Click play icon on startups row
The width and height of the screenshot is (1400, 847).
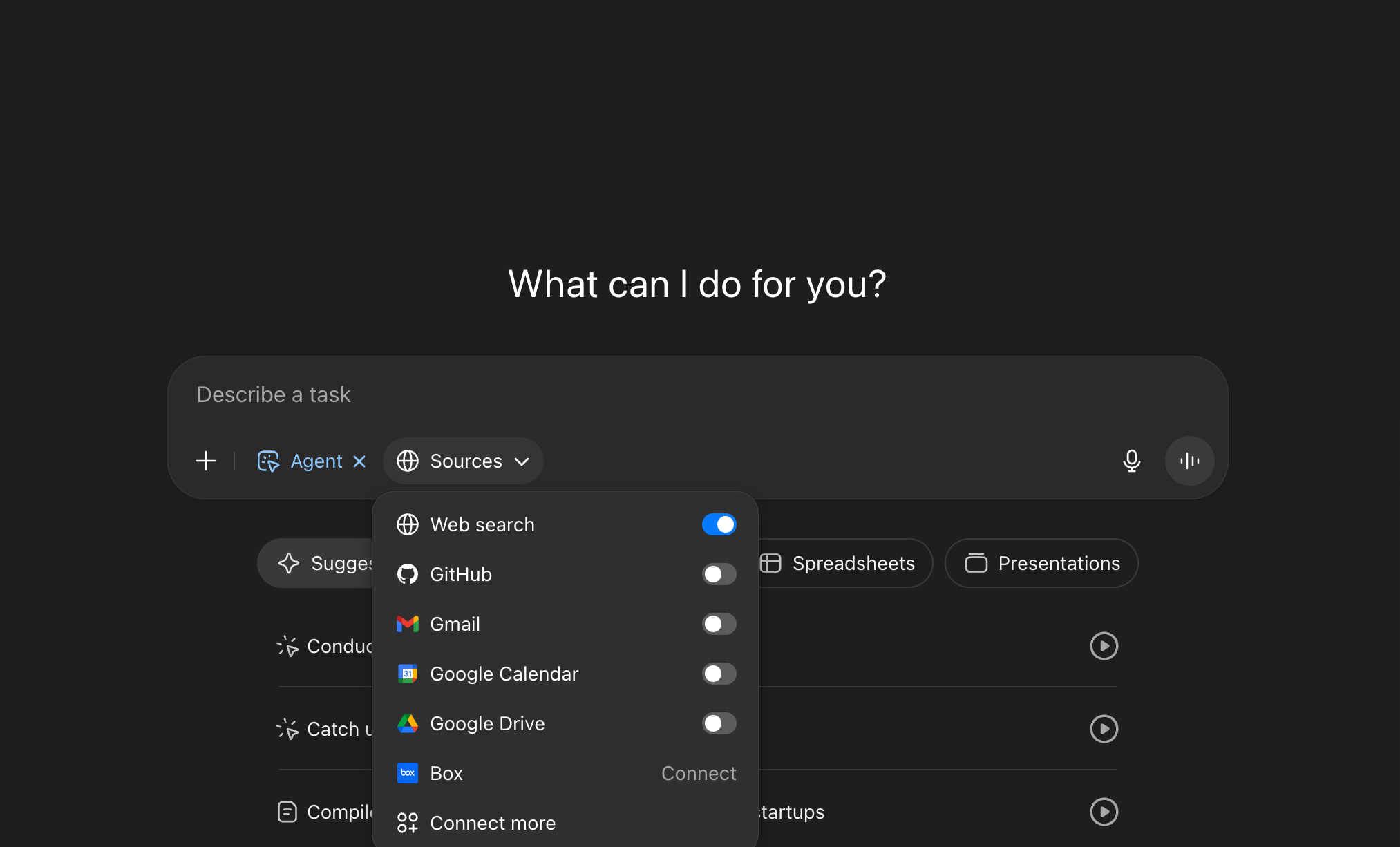tap(1104, 812)
